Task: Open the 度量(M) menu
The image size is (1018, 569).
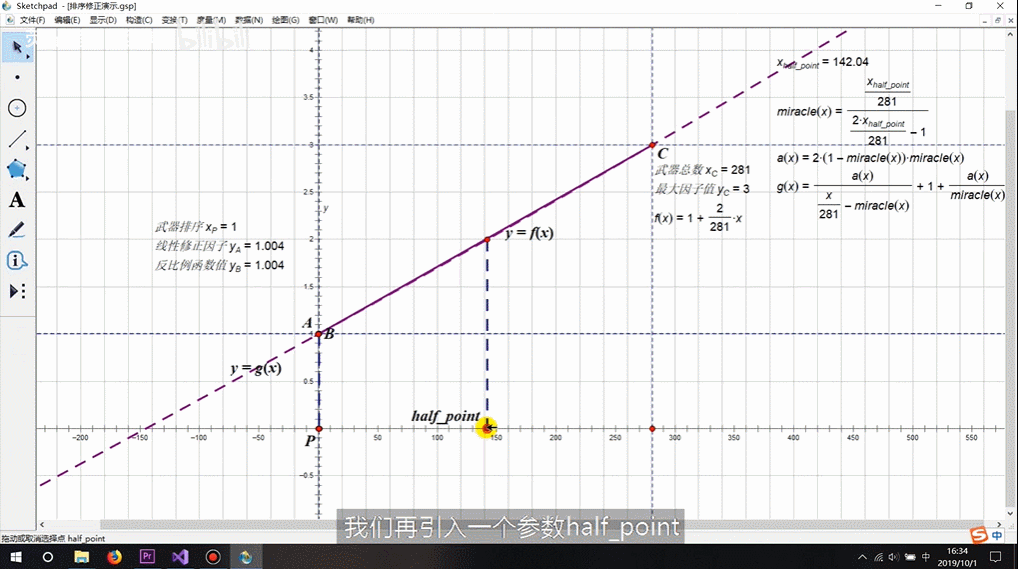Action: (212, 20)
